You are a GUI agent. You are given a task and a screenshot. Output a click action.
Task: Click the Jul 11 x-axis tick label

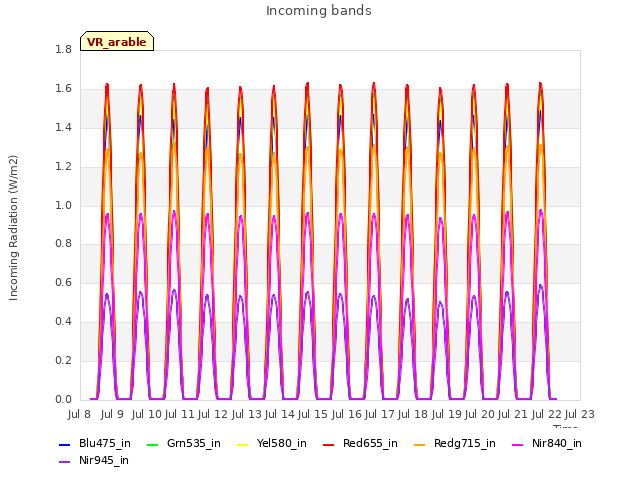tap(180, 414)
